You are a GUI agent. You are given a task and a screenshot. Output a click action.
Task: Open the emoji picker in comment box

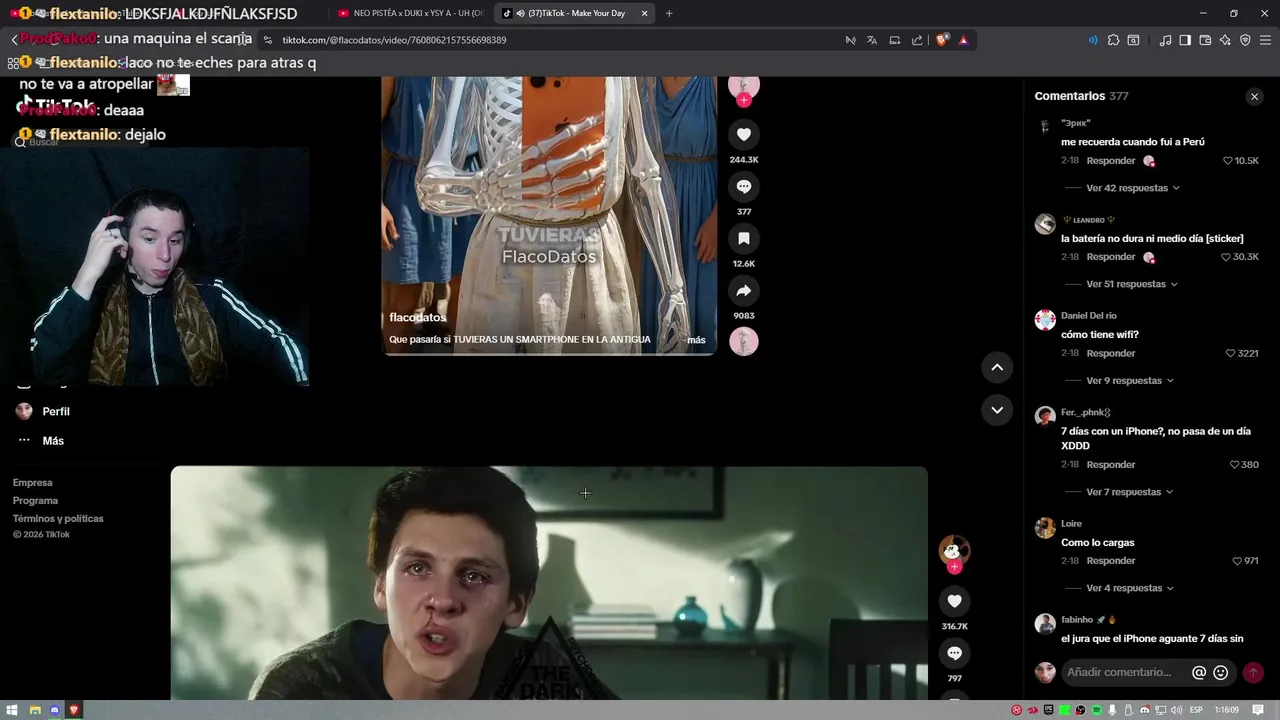[x=1220, y=673]
